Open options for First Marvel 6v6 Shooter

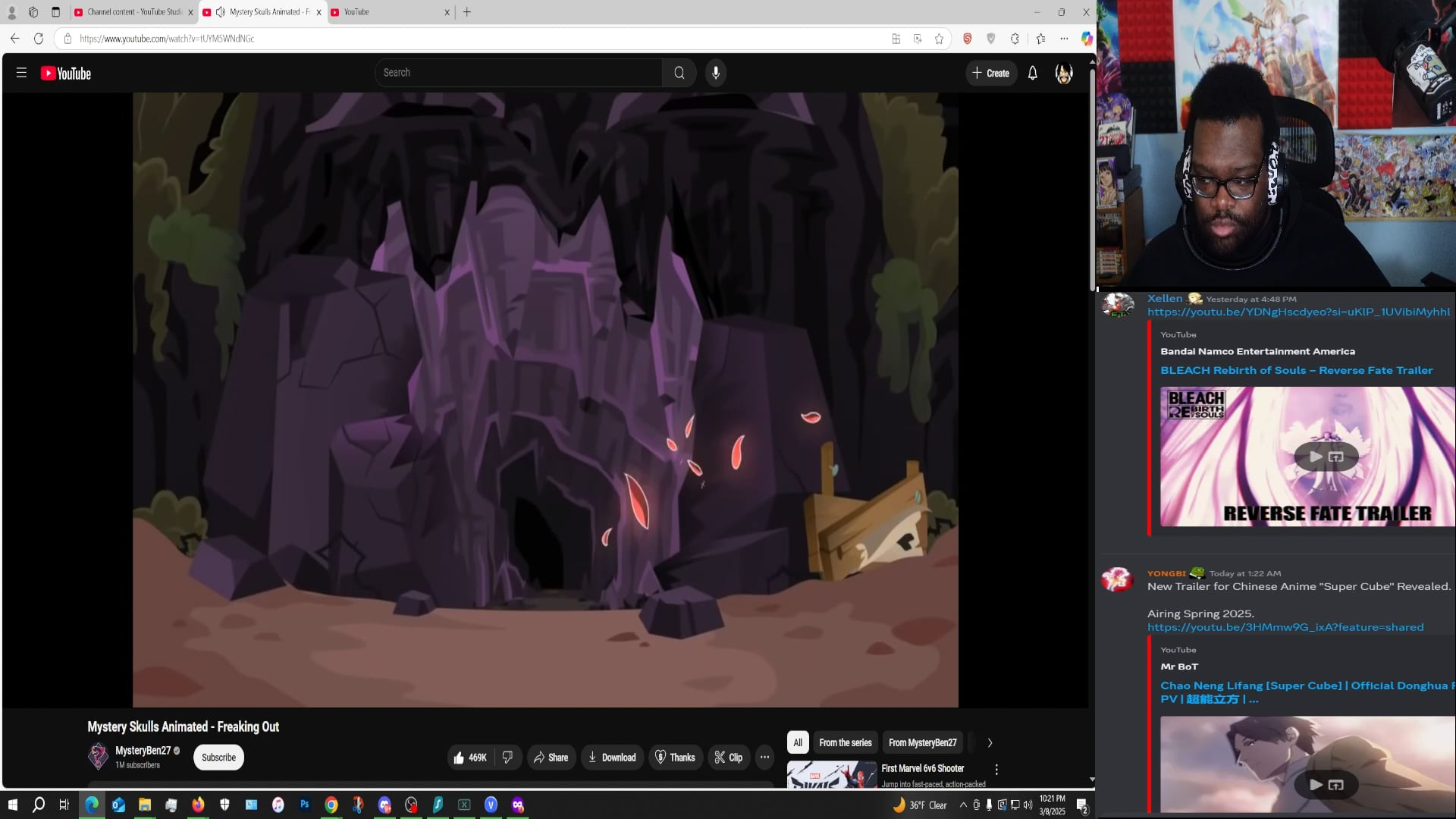(x=996, y=770)
